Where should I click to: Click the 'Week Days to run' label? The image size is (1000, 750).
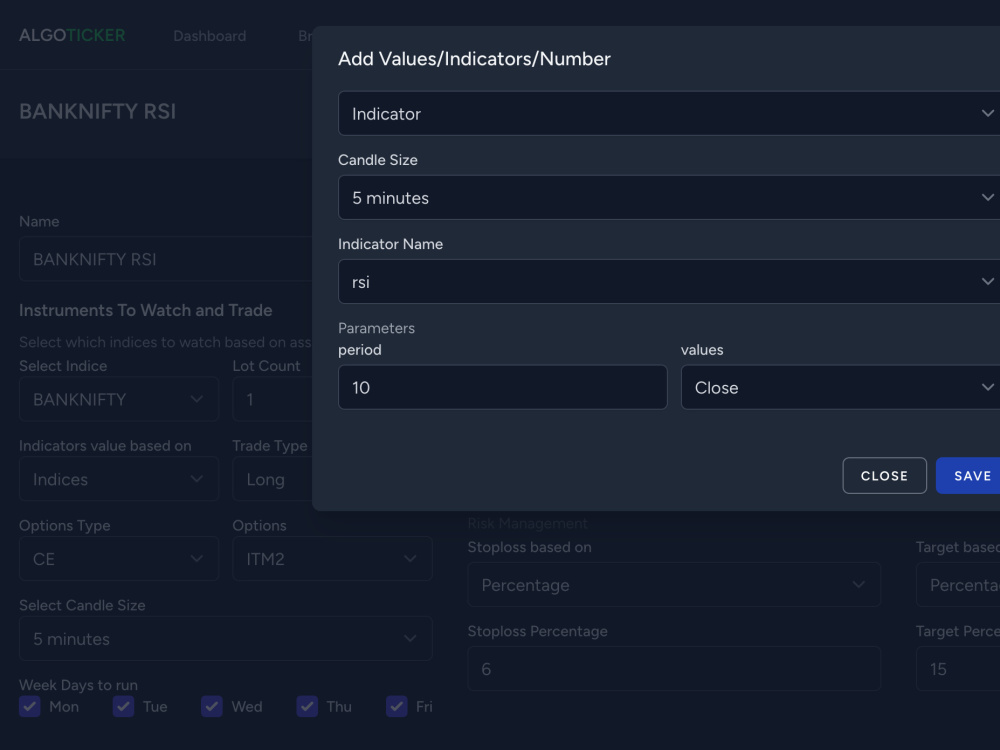click(x=78, y=685)
